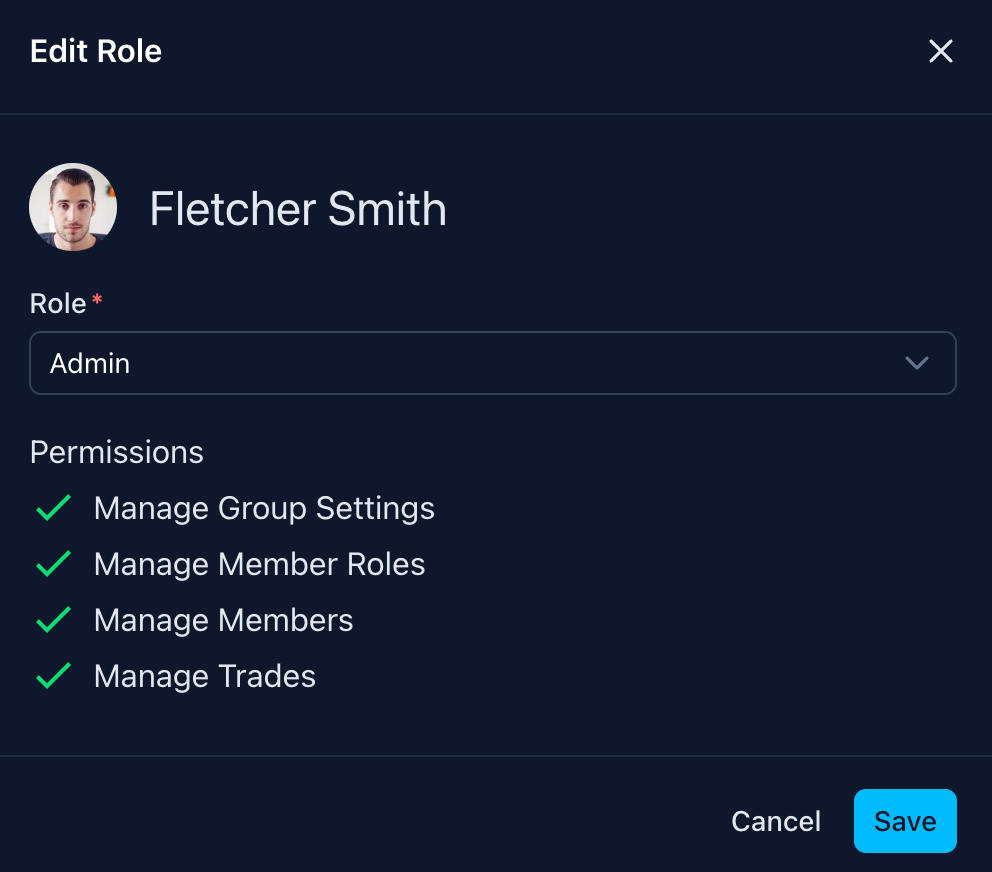The image size is (992, 872).
Task: Save the role changes
Action: click(x=905, y=822)
